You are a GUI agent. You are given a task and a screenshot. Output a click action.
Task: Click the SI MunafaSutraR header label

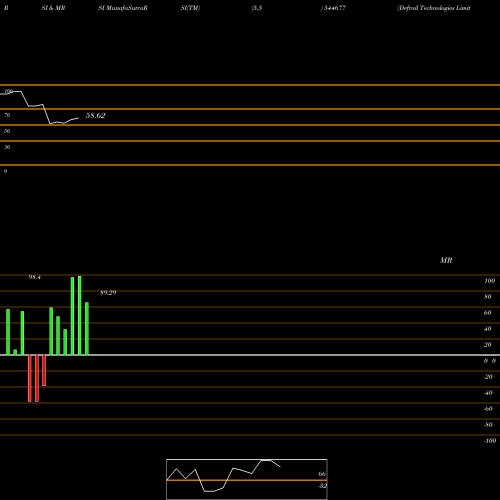coord(123,8)
